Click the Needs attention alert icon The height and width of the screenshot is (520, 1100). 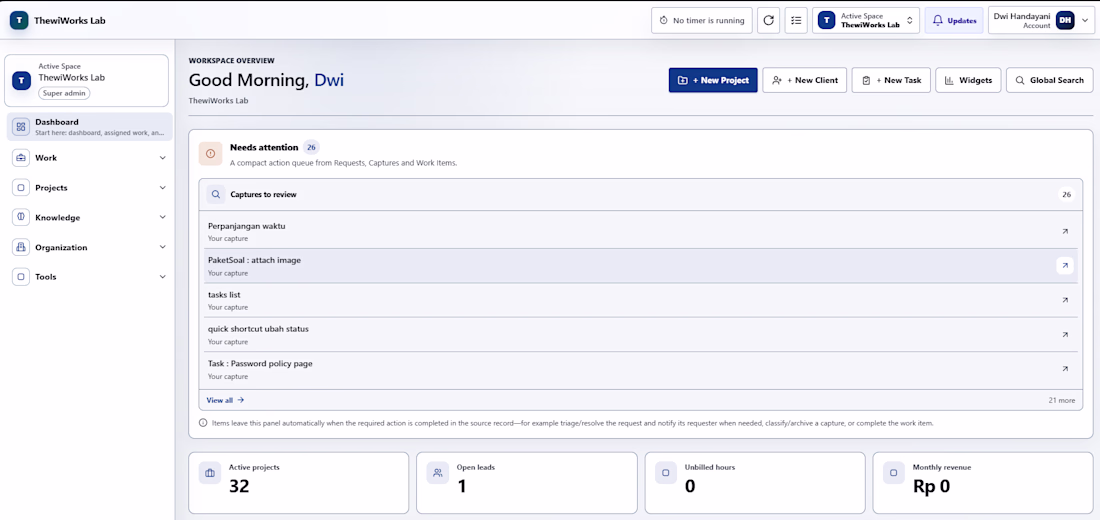[210, 154]
